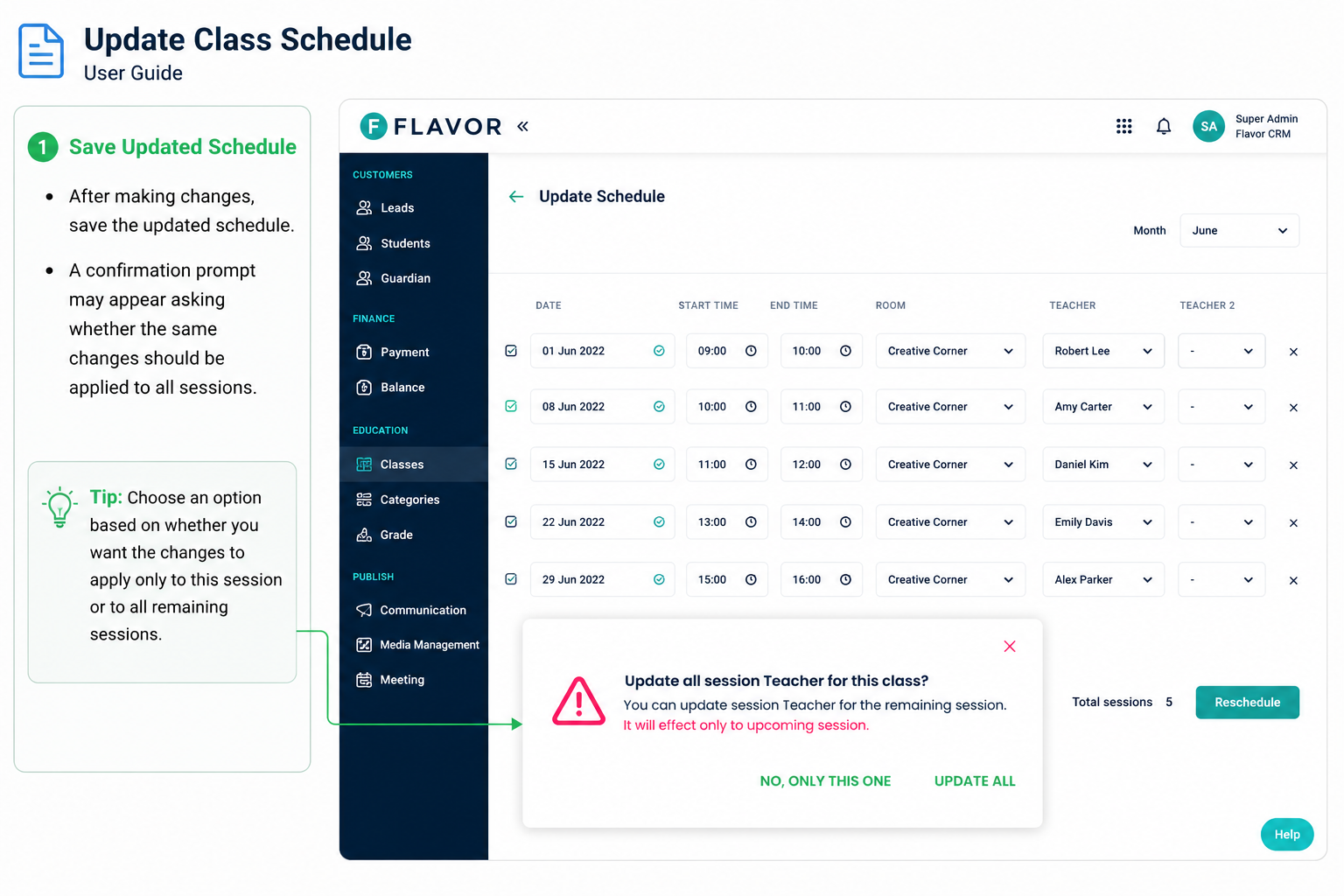Click the Reschedule button
This screenshot has width=1344, height=896.
pyautogui.click(x=1247, y=703)
